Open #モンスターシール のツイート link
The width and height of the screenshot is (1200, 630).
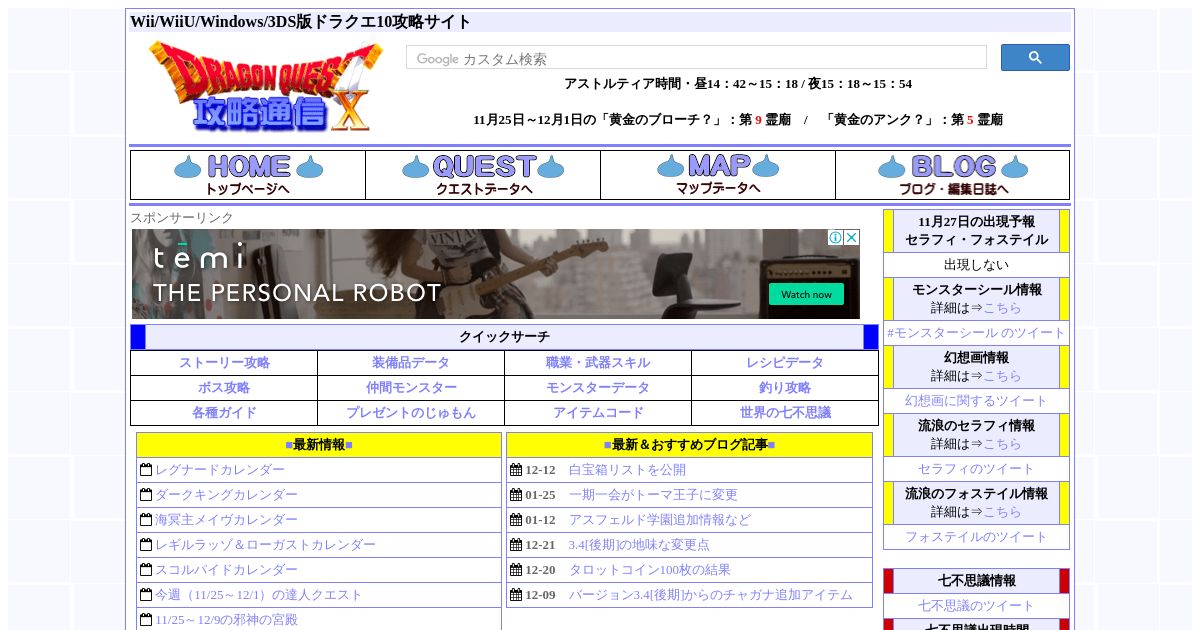click(x=976, y=333)
